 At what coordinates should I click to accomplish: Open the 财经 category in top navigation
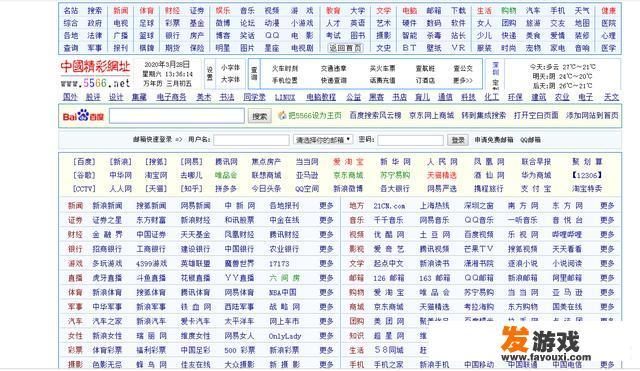click(x=172, y=11)
